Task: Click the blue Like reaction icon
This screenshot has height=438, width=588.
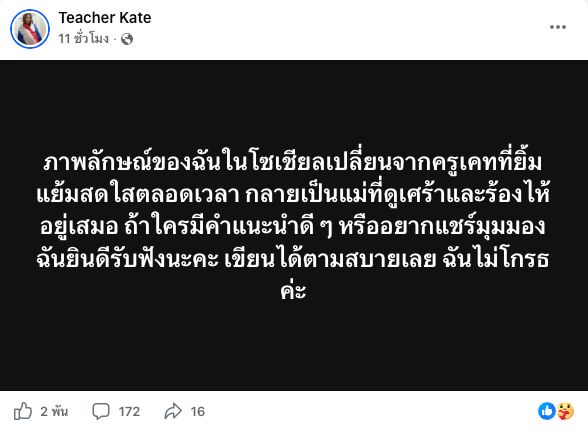Action: (x=547, y=411)
